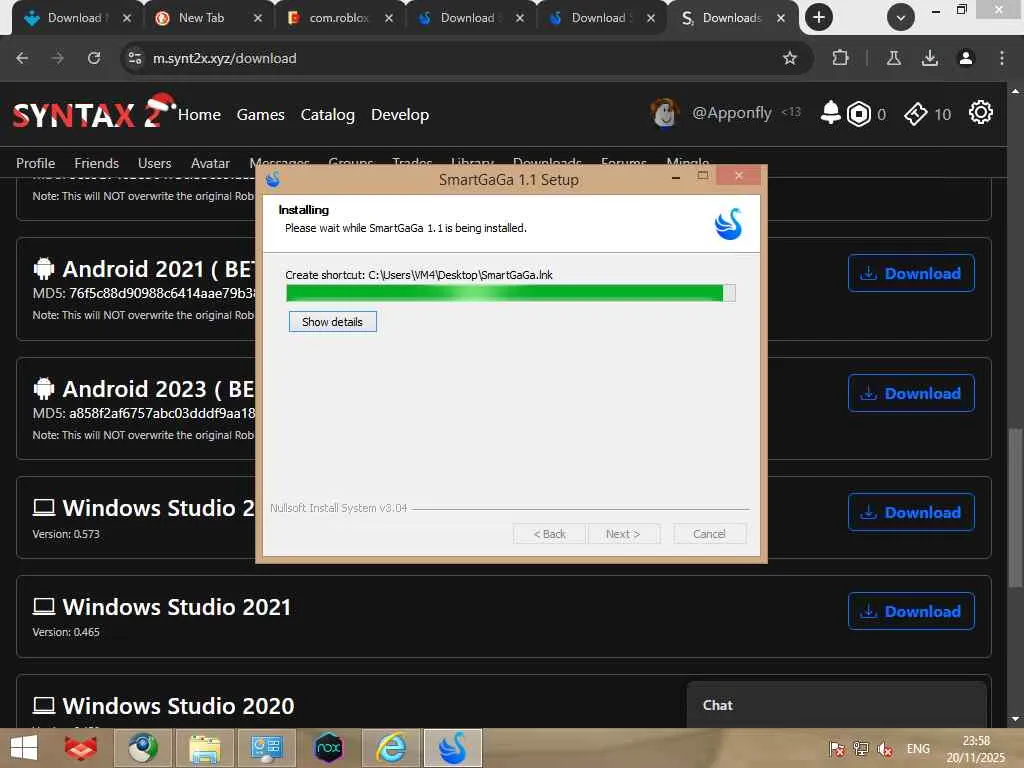Go to the Avatar sub-navigation link
Viewport: 1024px width, 768px height.
point(210,163)
